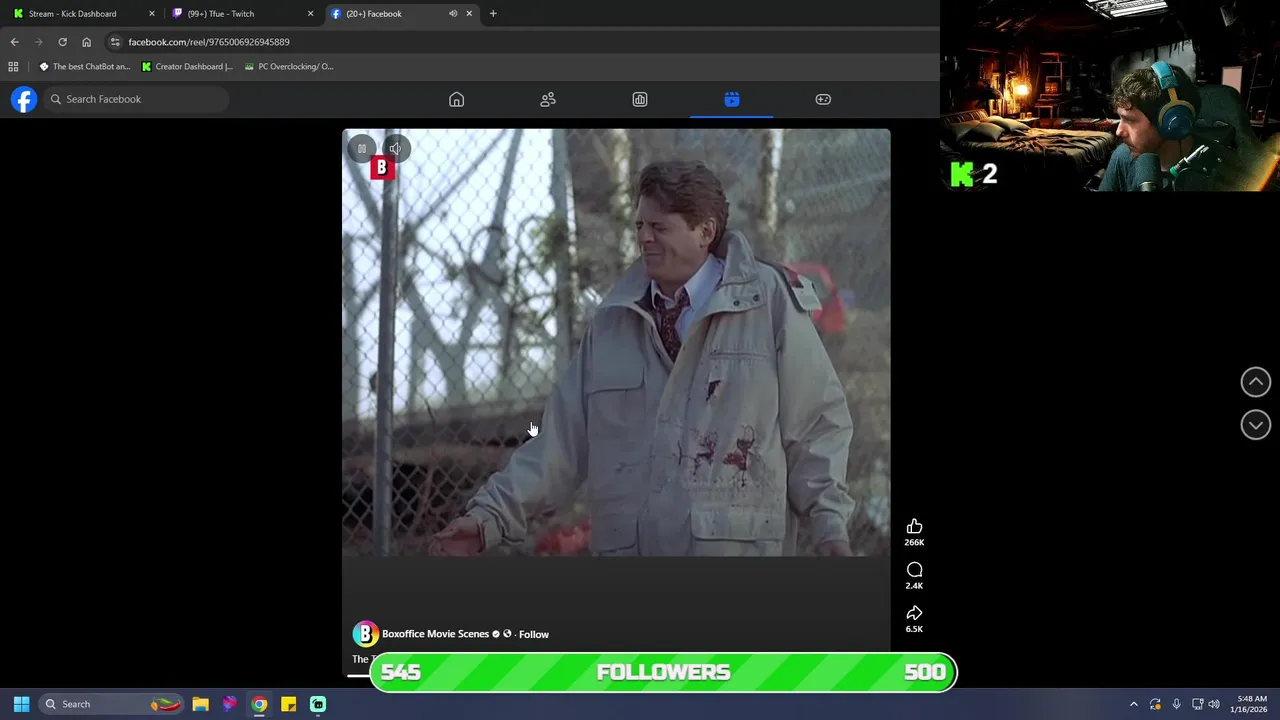
Task: Open a new browser tab
Action: (x=493, y=14)
